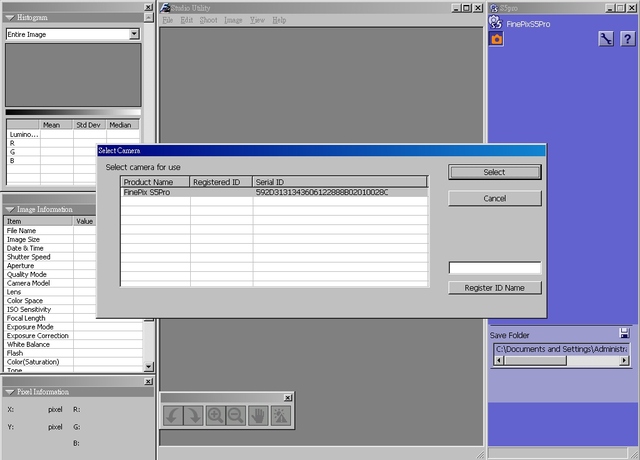640x460 pixels.
Task: Click the Item column header
Action: point(38,221)
